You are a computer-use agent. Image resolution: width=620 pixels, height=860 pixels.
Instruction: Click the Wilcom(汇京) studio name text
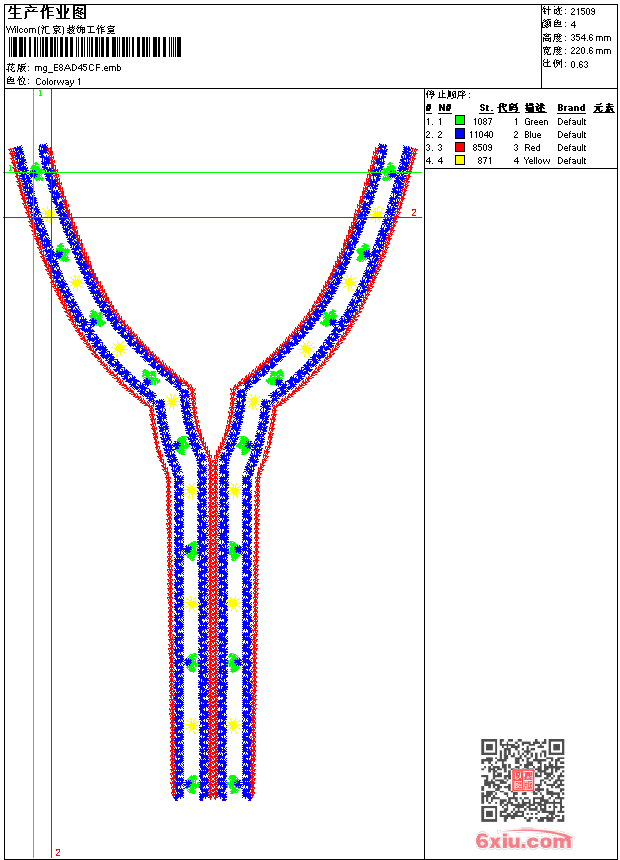click(x=61, y=30)
